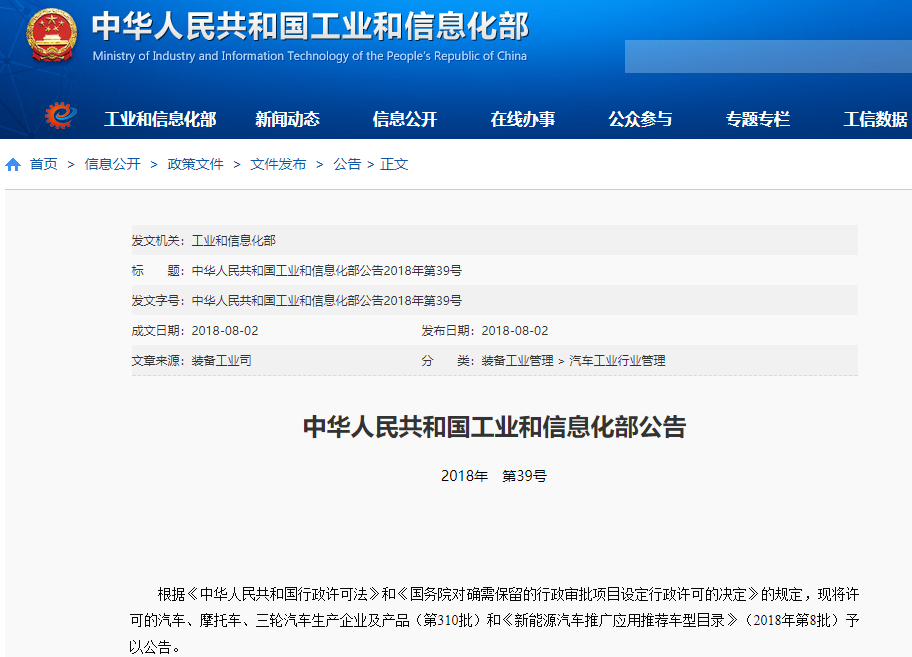Click 首页 in the breadcrumb

pyautogui.click(x=41, y=163)
